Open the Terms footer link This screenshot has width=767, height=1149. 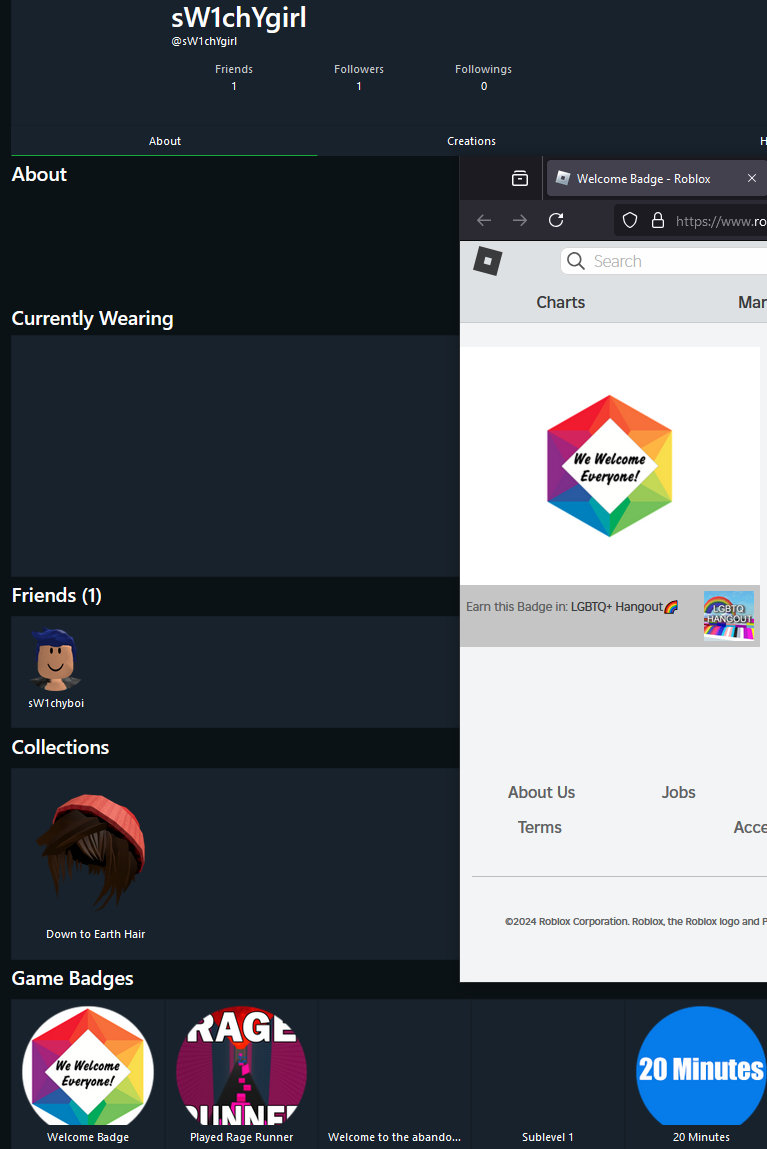point(540,827)
